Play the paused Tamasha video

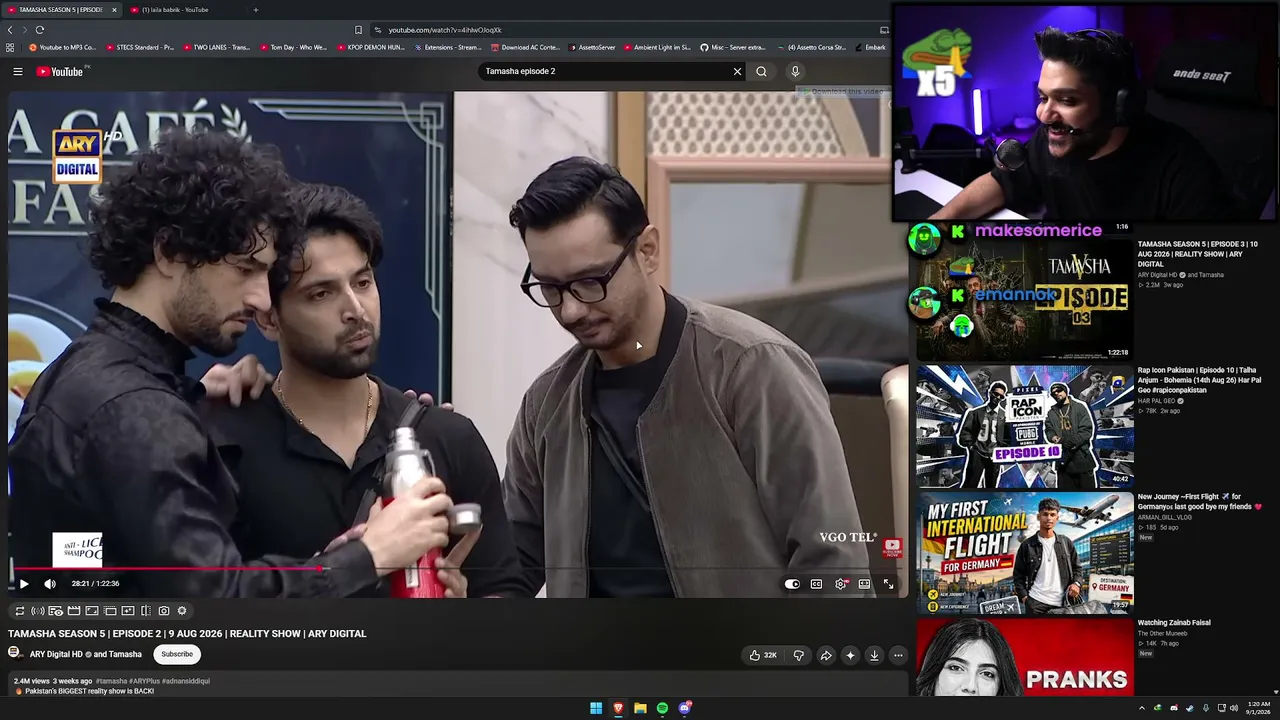click(x=24, y=584)
